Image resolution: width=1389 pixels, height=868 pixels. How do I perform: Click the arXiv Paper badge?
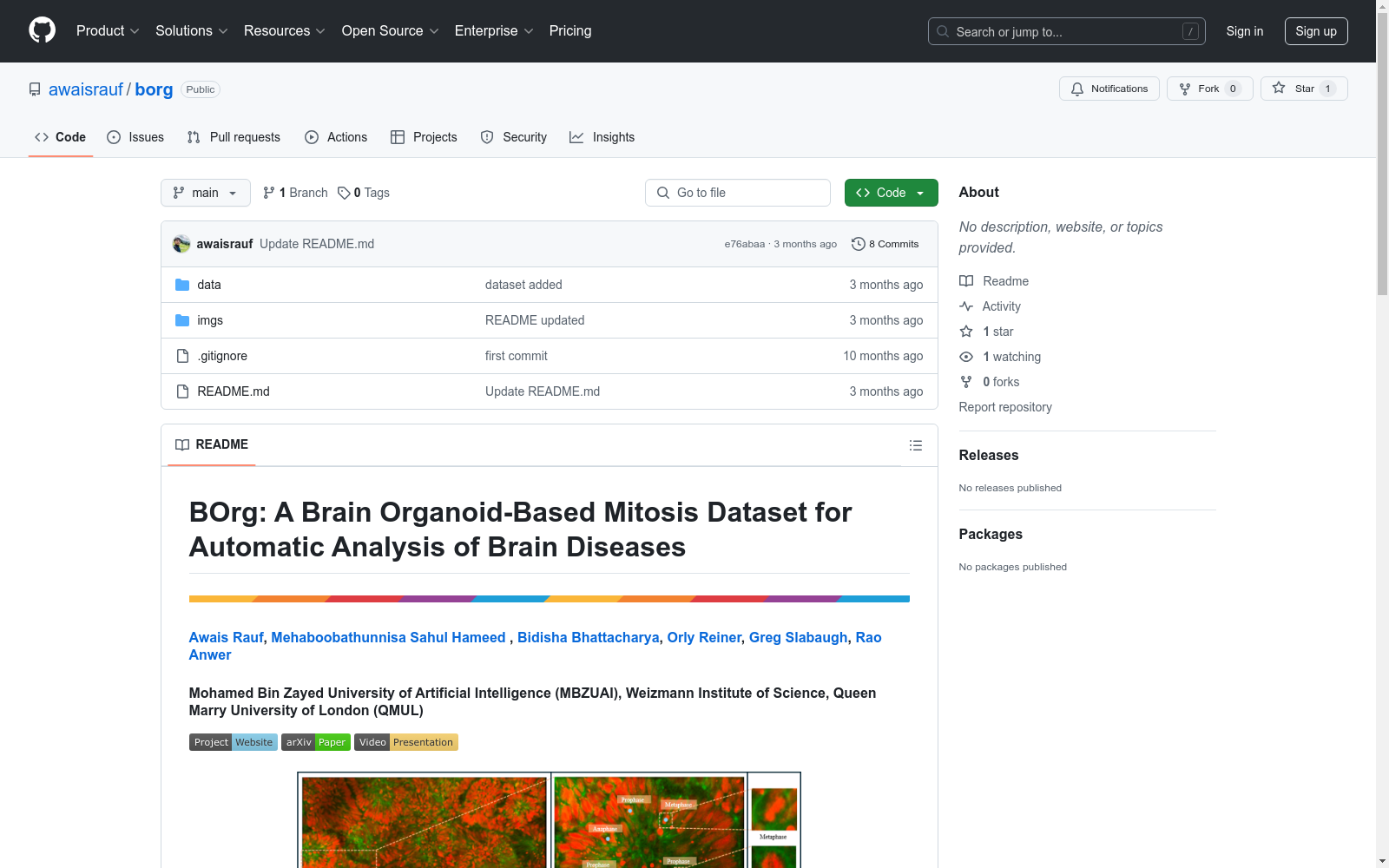pos(316,742)
